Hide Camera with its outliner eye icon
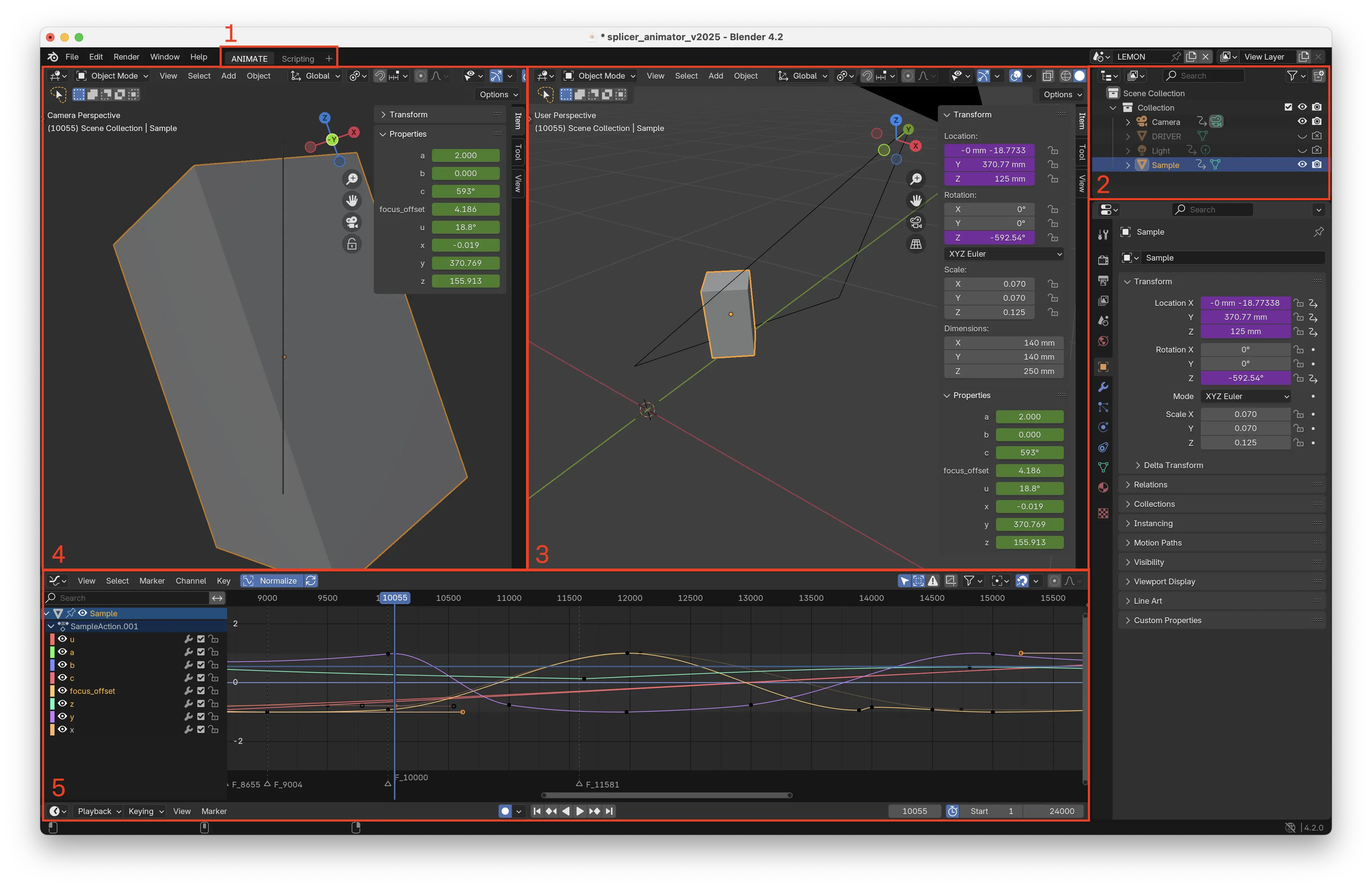This screenshot has width=1372, height=888. 1302,122
